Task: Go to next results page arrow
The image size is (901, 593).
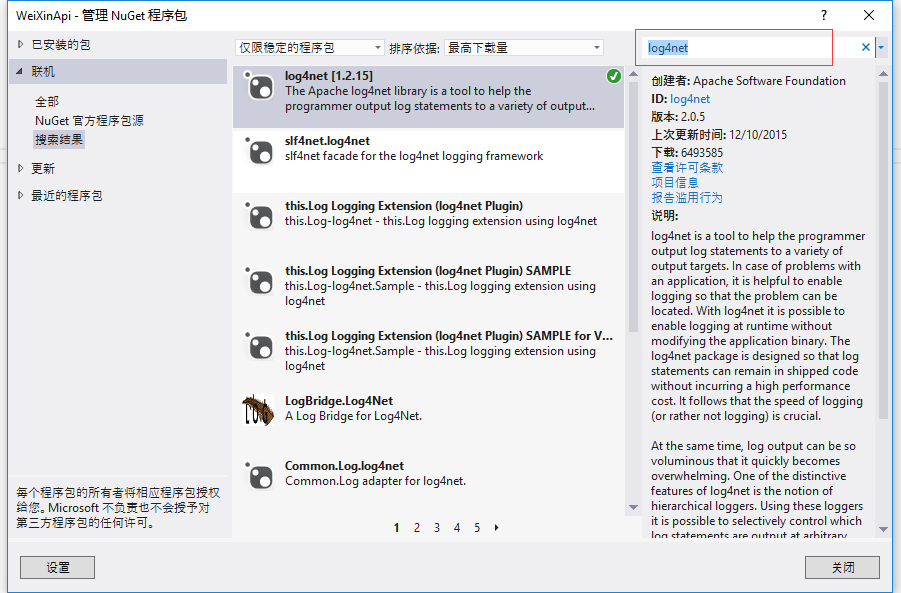Action: (x=496, y=527)
